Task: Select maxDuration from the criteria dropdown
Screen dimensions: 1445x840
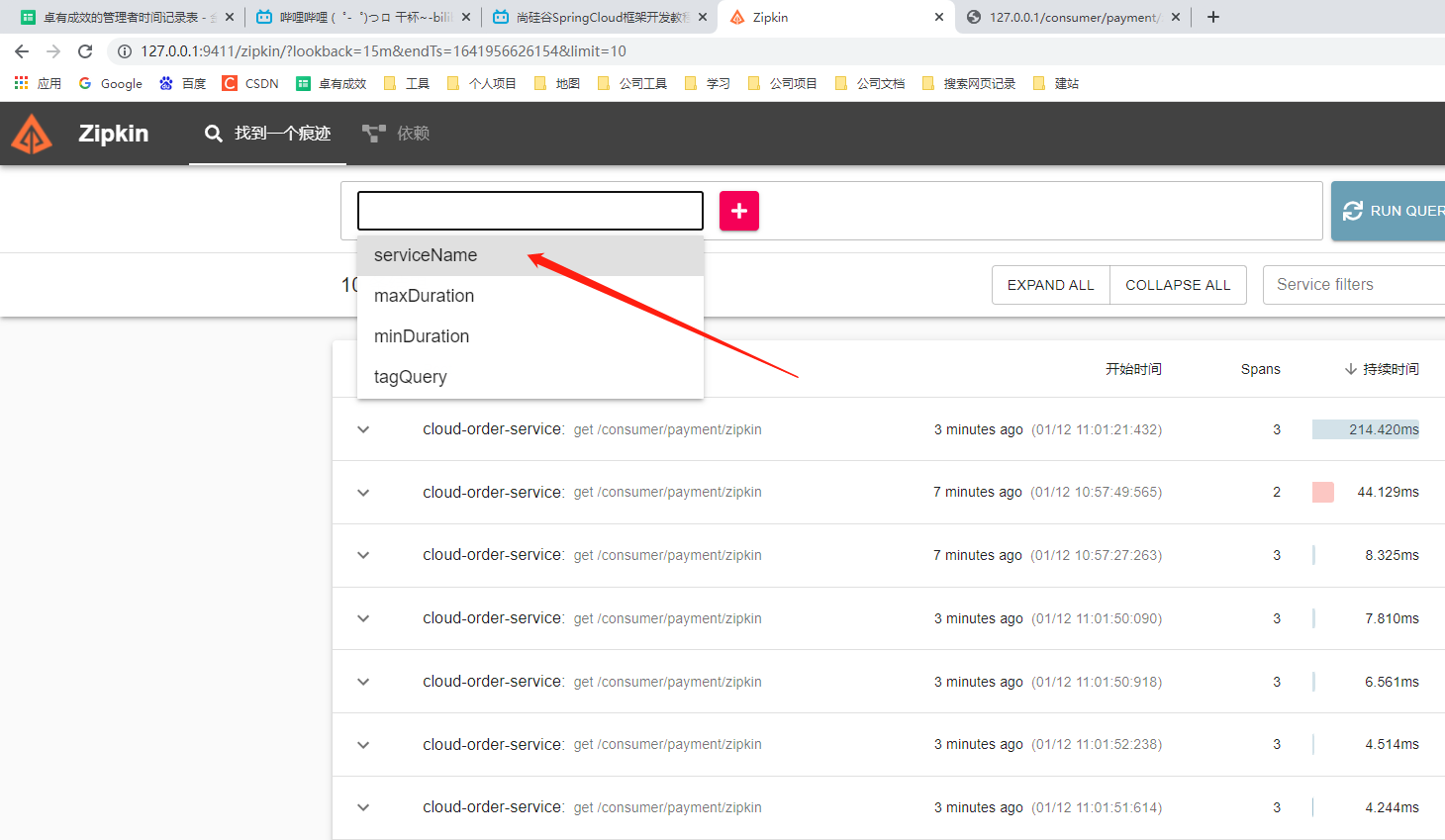Action: [x=530, y=296]
